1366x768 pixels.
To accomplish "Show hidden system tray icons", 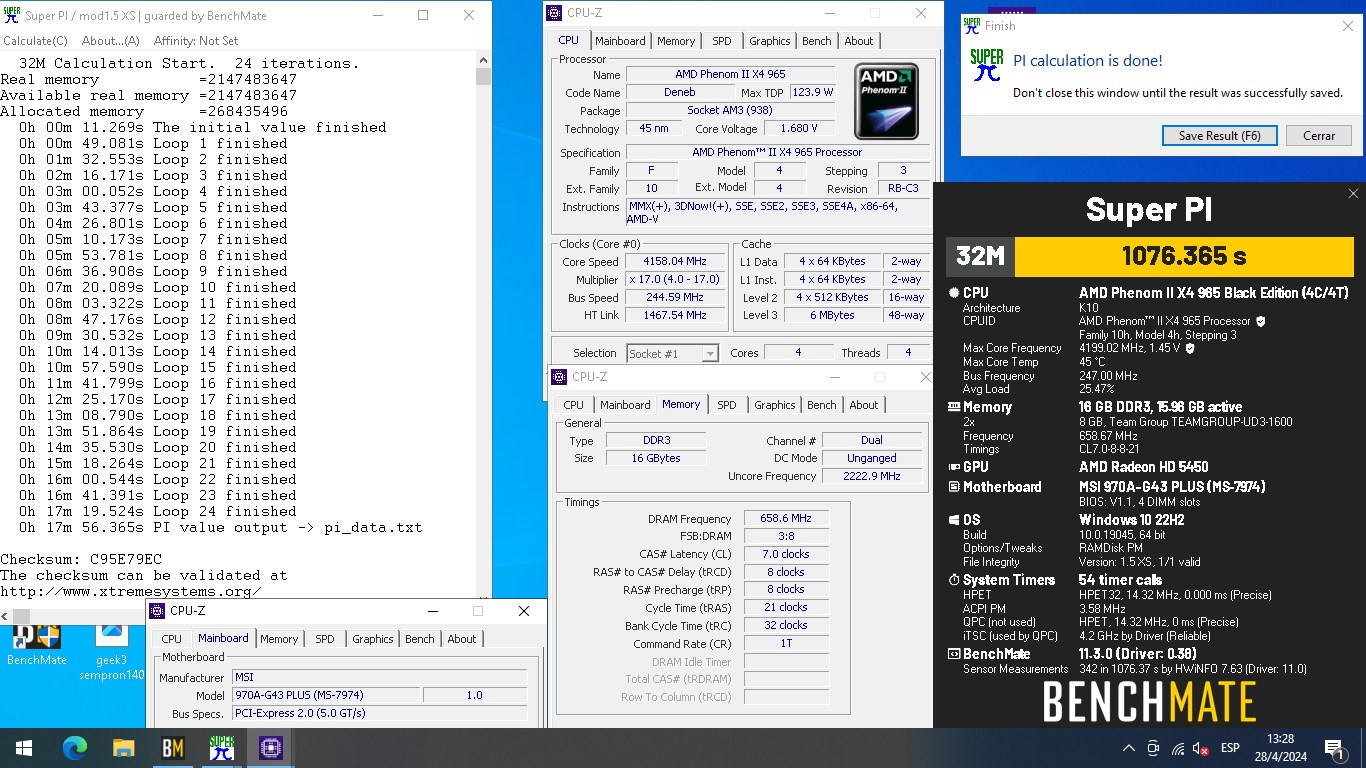I will (1129, 748).
